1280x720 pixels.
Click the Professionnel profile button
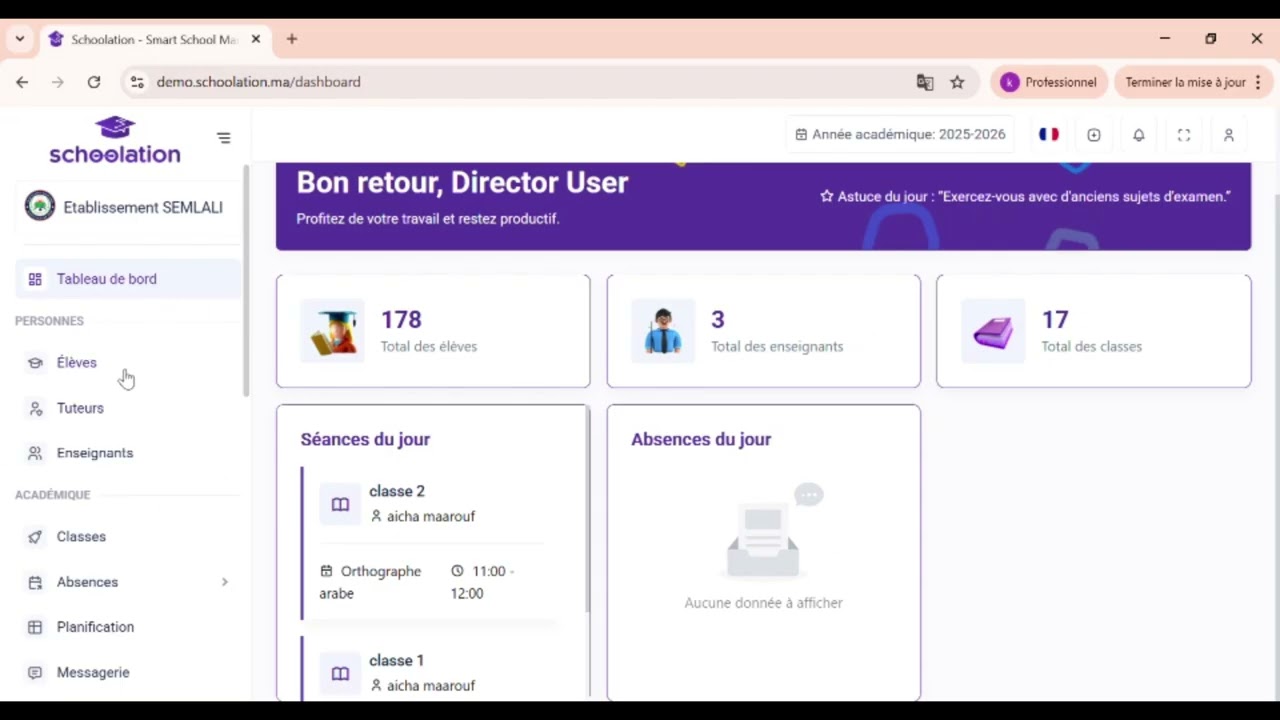[1050, 82]
